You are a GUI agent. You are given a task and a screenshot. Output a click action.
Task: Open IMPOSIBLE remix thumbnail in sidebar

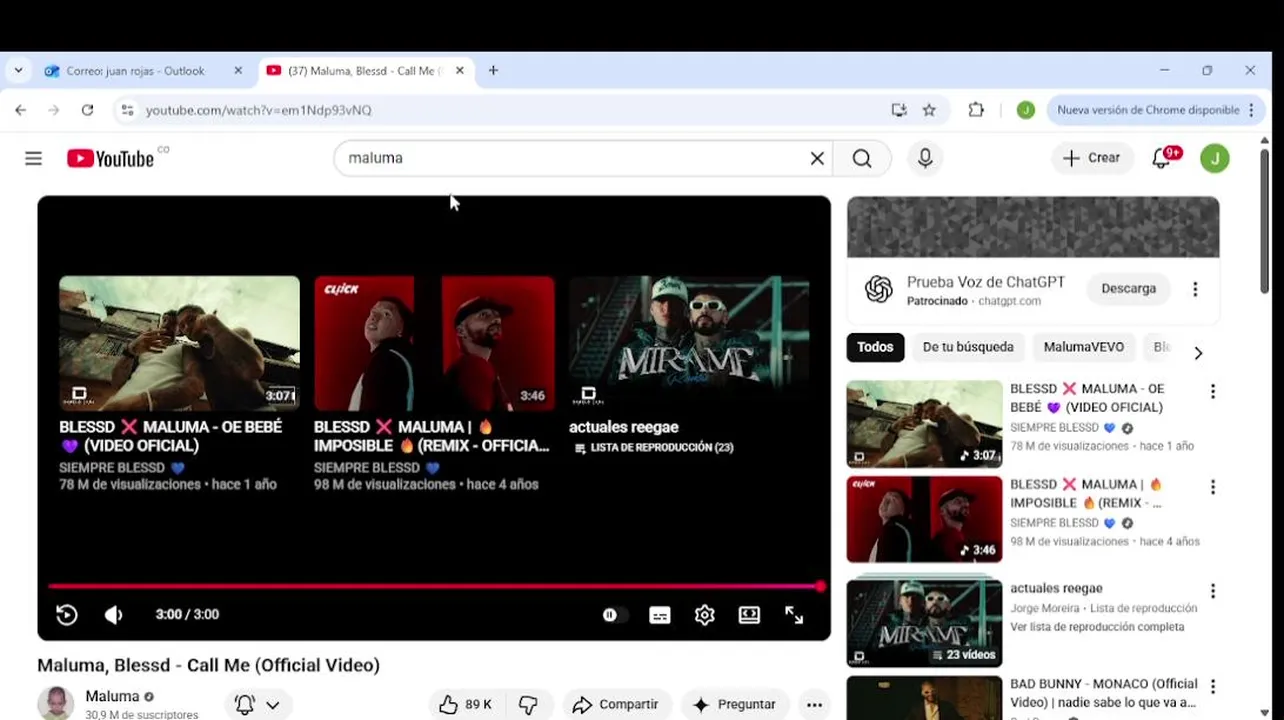[924, 519]
